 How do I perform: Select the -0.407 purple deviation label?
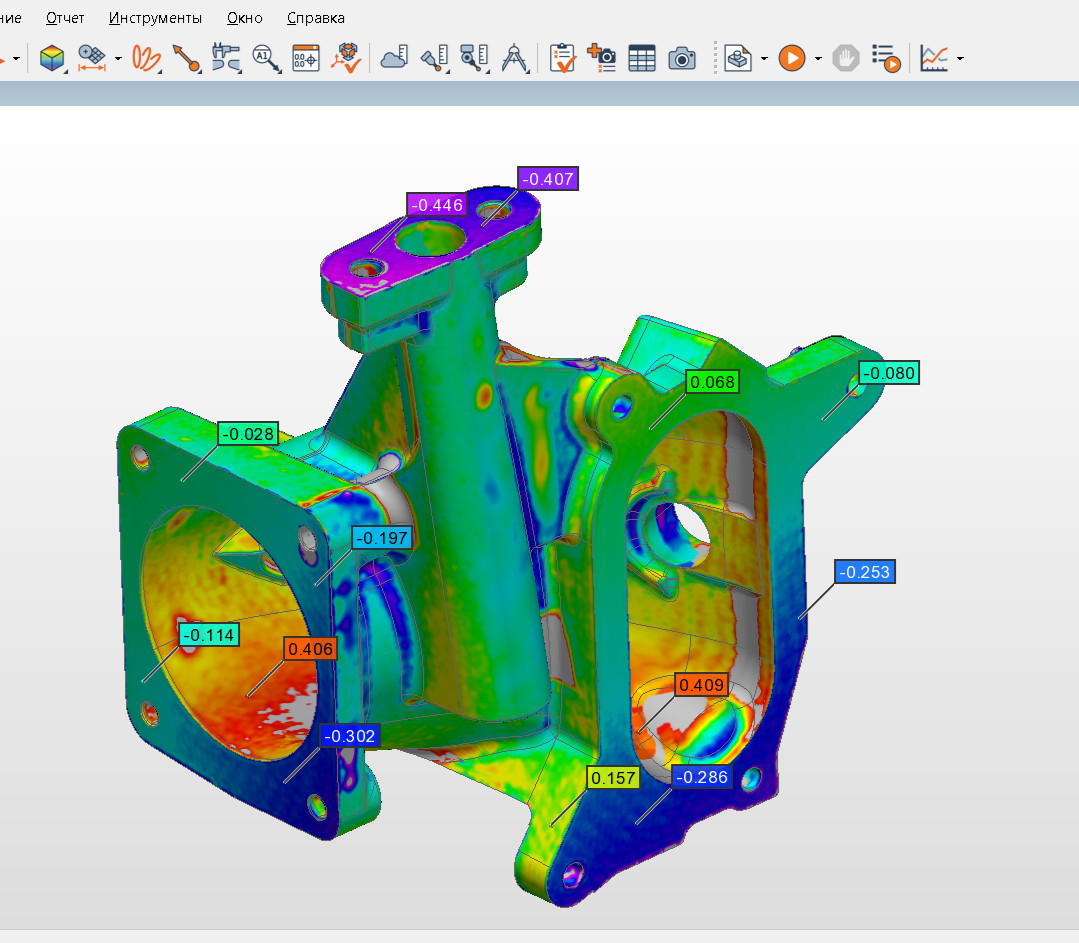coord(548,179)
